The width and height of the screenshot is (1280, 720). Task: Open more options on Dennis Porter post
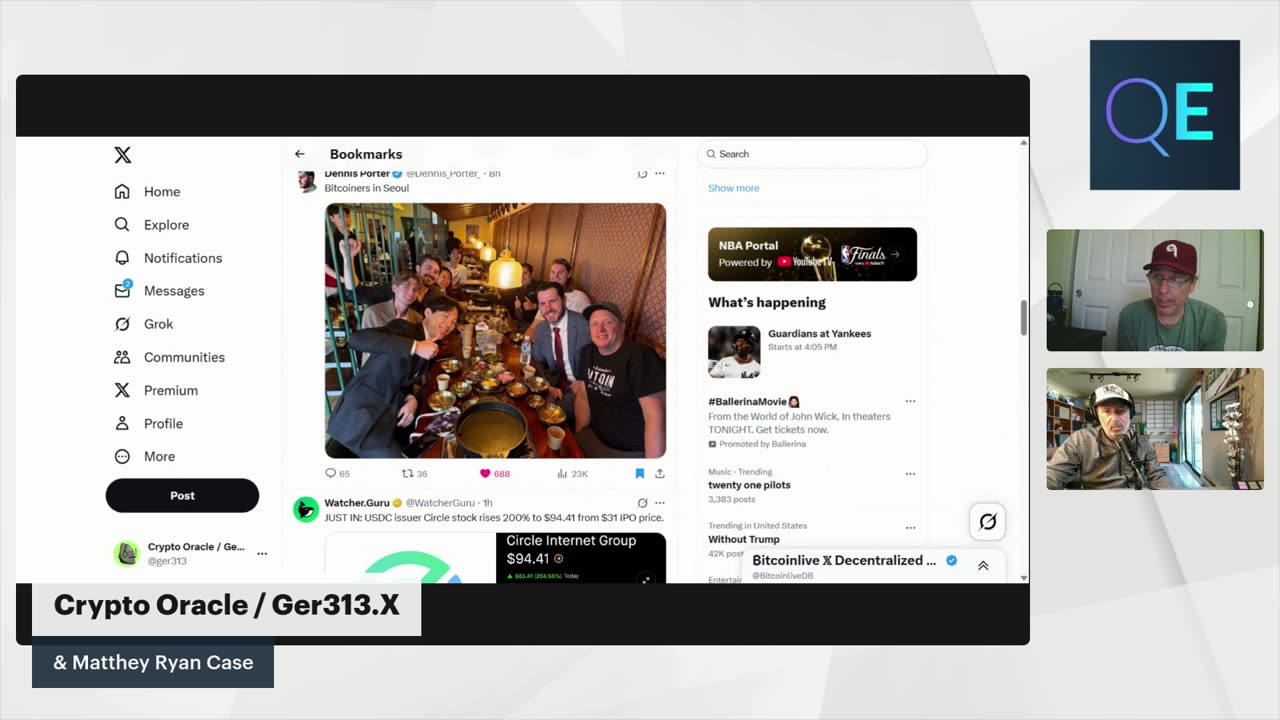click(659, 174)
